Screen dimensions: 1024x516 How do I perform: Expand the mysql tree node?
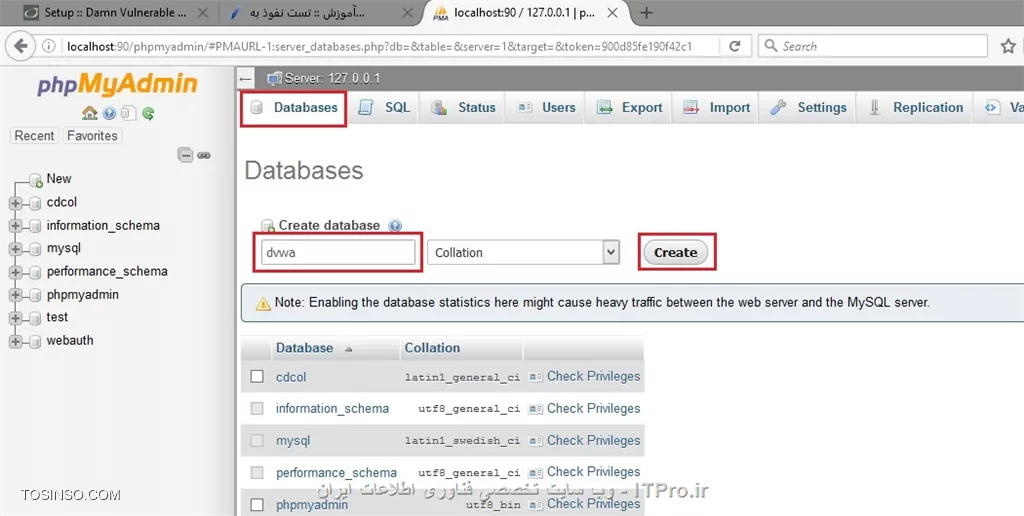tap(16, 250)
